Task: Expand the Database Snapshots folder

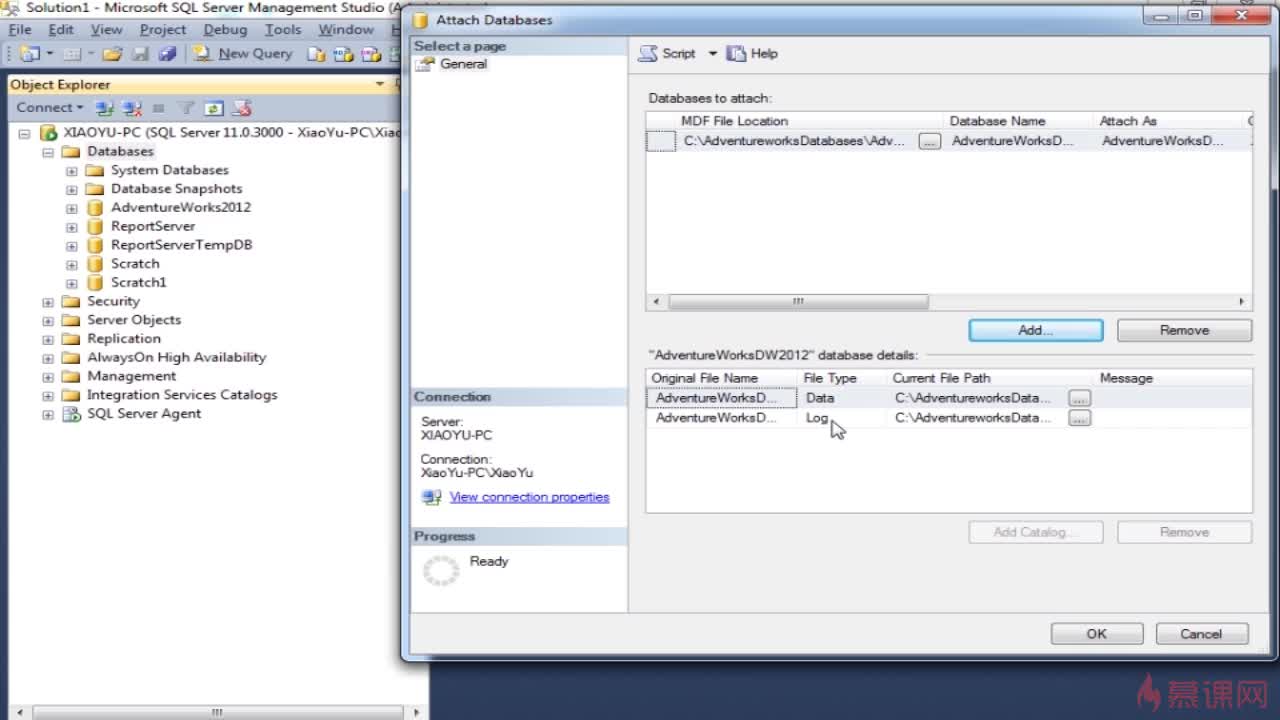Action: tap(72, 189)
